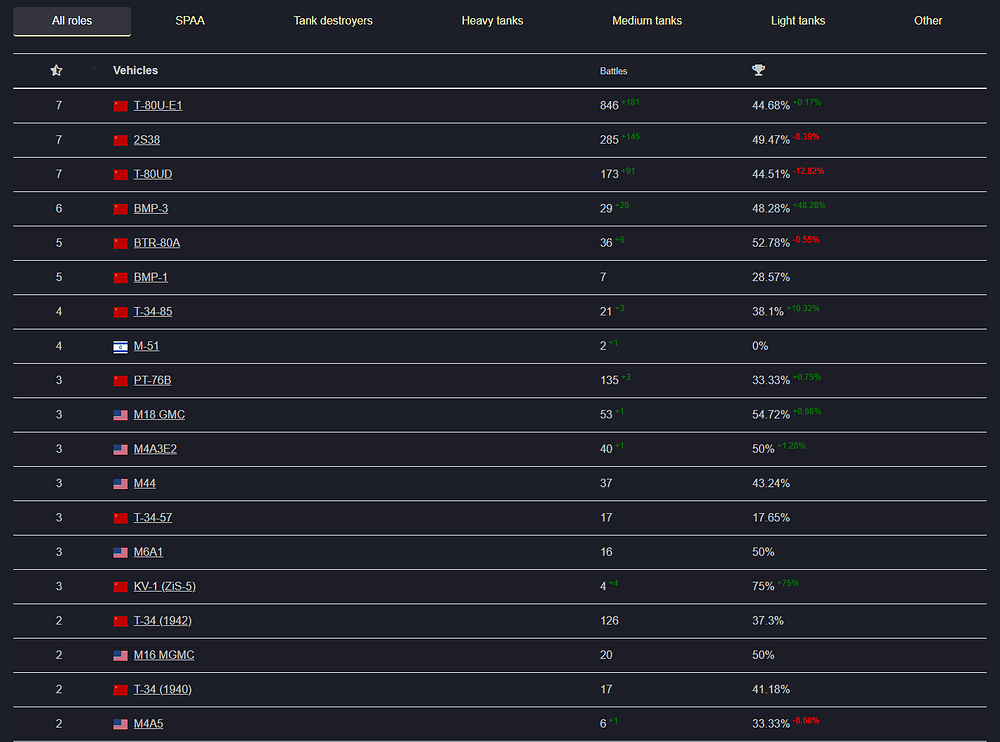Open the Tank destroyers tab
Viewport: 1000px width, 742px height.
pos(333,21)
